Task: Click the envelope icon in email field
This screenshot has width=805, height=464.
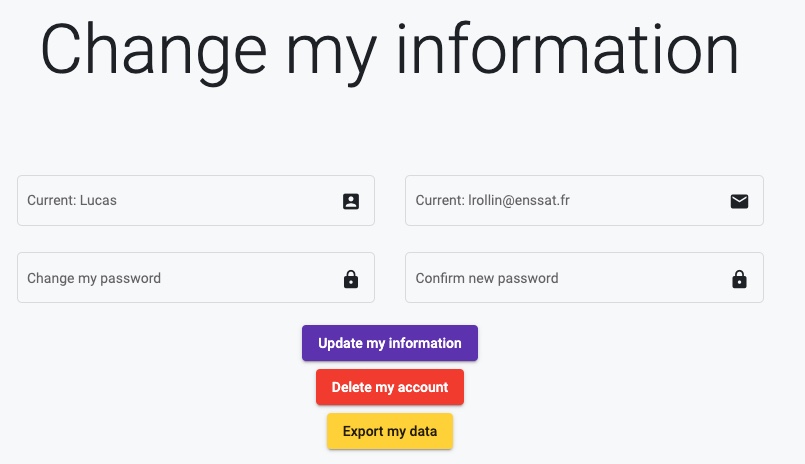Action: tap(739, 201)
